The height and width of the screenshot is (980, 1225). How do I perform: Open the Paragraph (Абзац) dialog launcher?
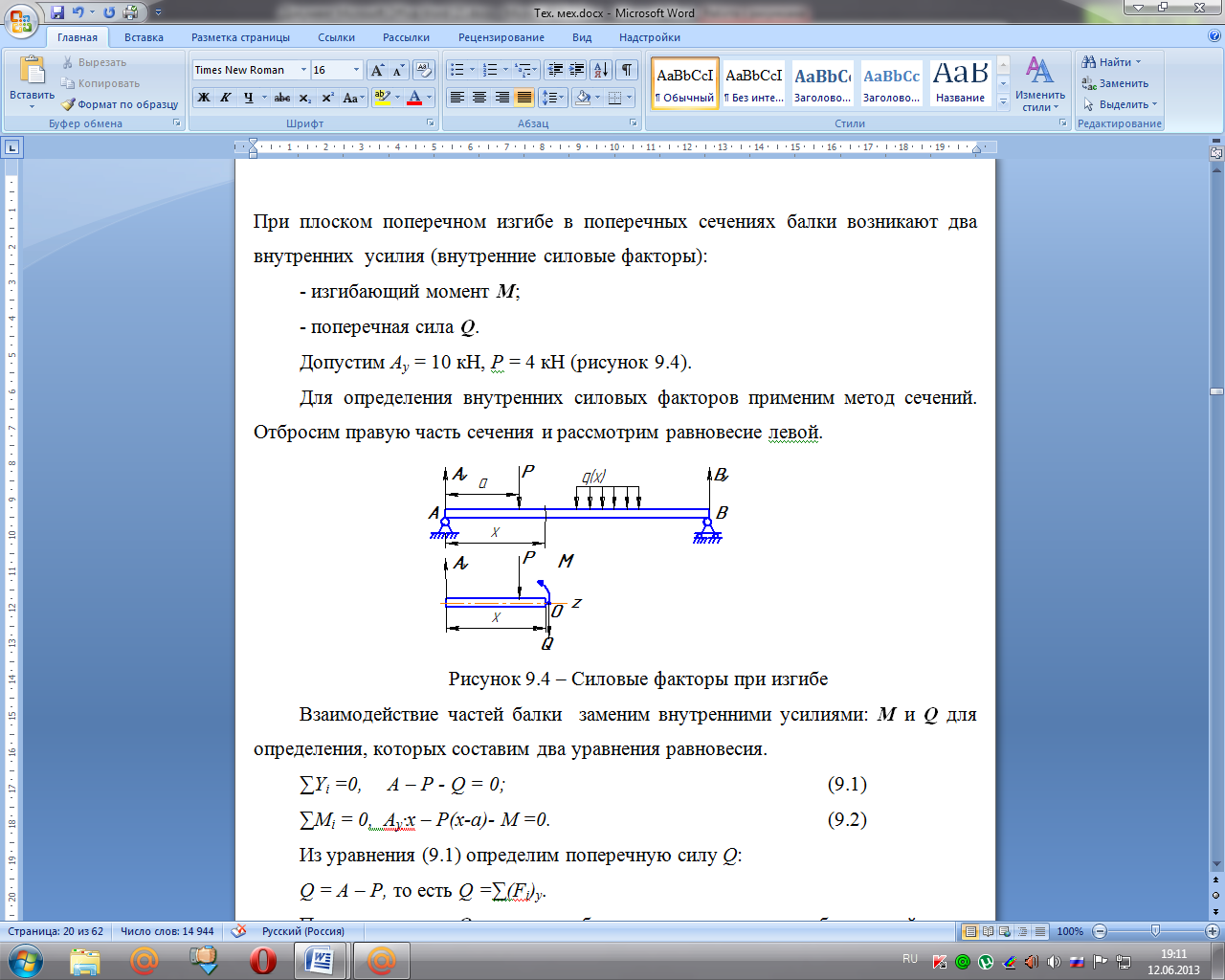634,123
